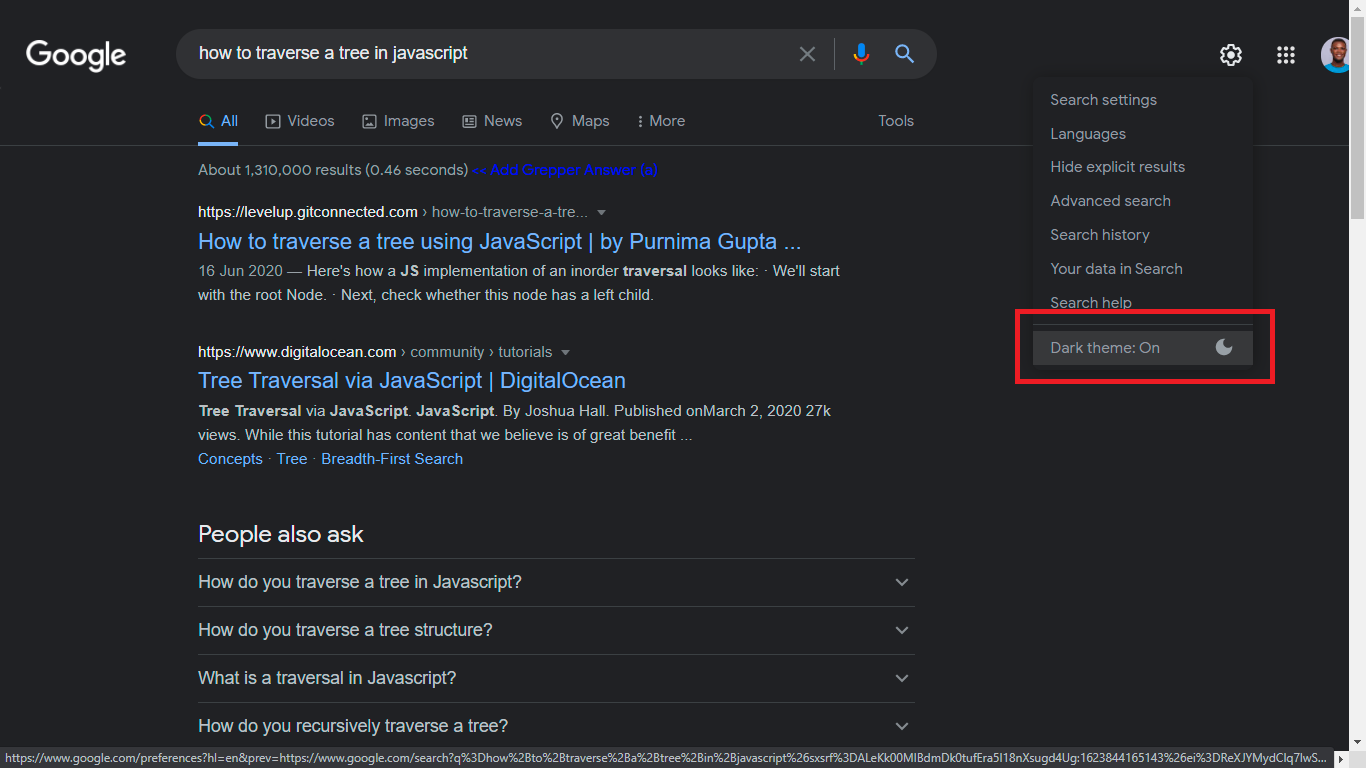The image size is (1366, 768).
Task: Expand "What is a traversal in Javascript?"
Action: click(556, 678)
